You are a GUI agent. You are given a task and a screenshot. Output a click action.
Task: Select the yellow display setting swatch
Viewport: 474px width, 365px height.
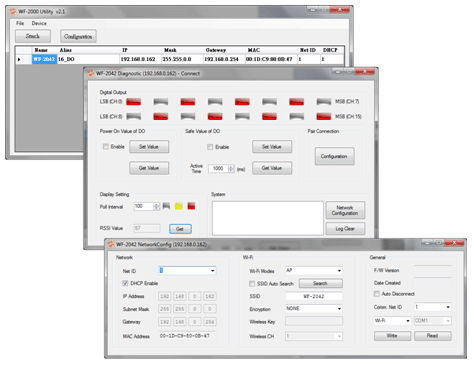(x=179, y=206)
